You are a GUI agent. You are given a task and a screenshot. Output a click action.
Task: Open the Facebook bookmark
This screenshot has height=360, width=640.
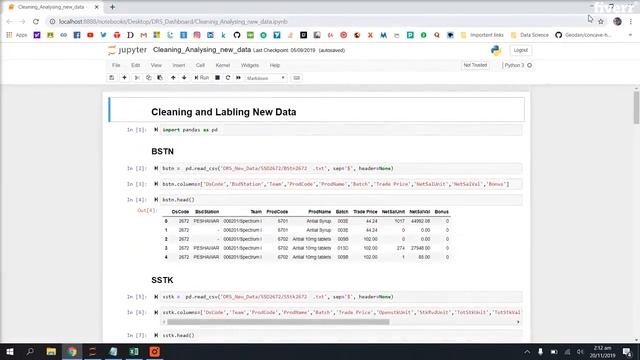coord(77,35)
